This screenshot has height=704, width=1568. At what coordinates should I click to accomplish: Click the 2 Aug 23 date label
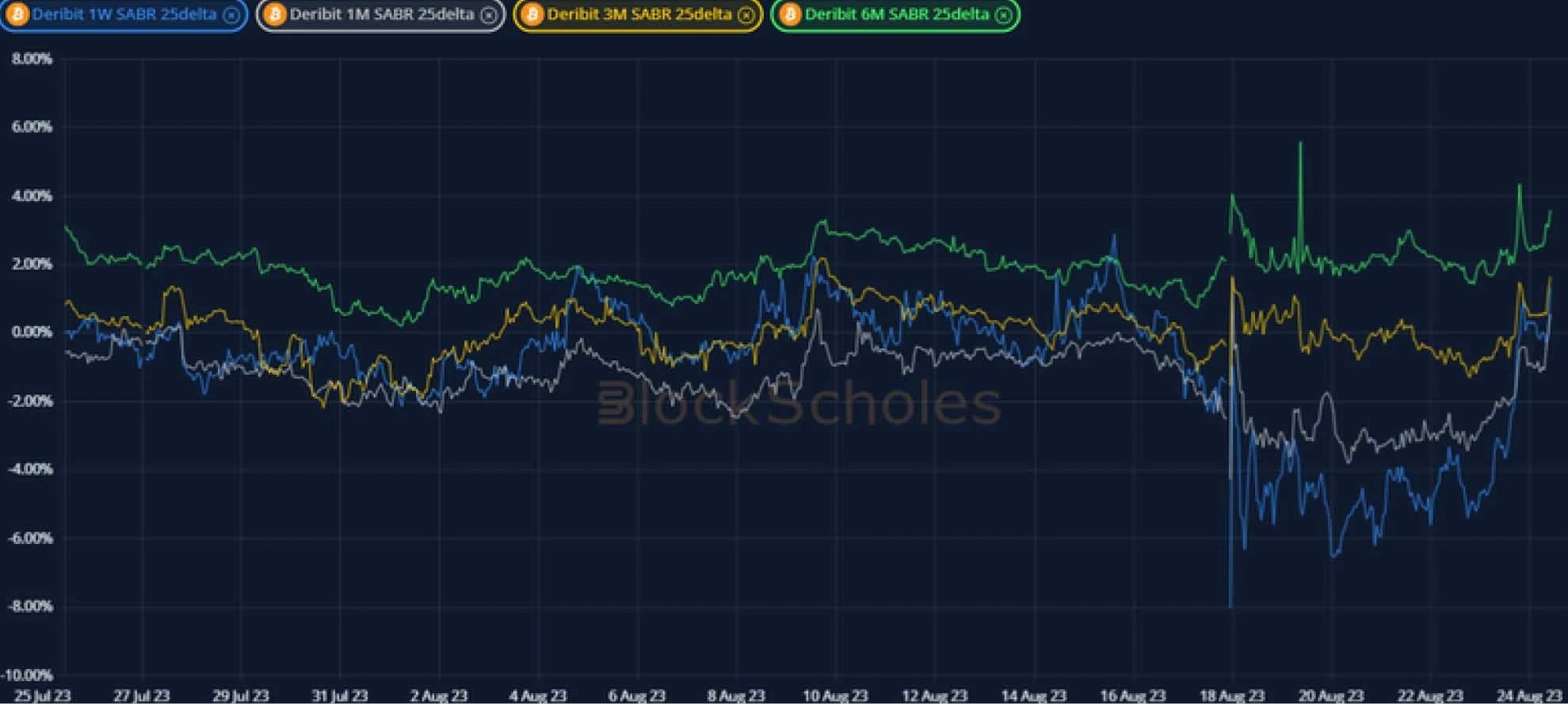[x=439, y=695]
